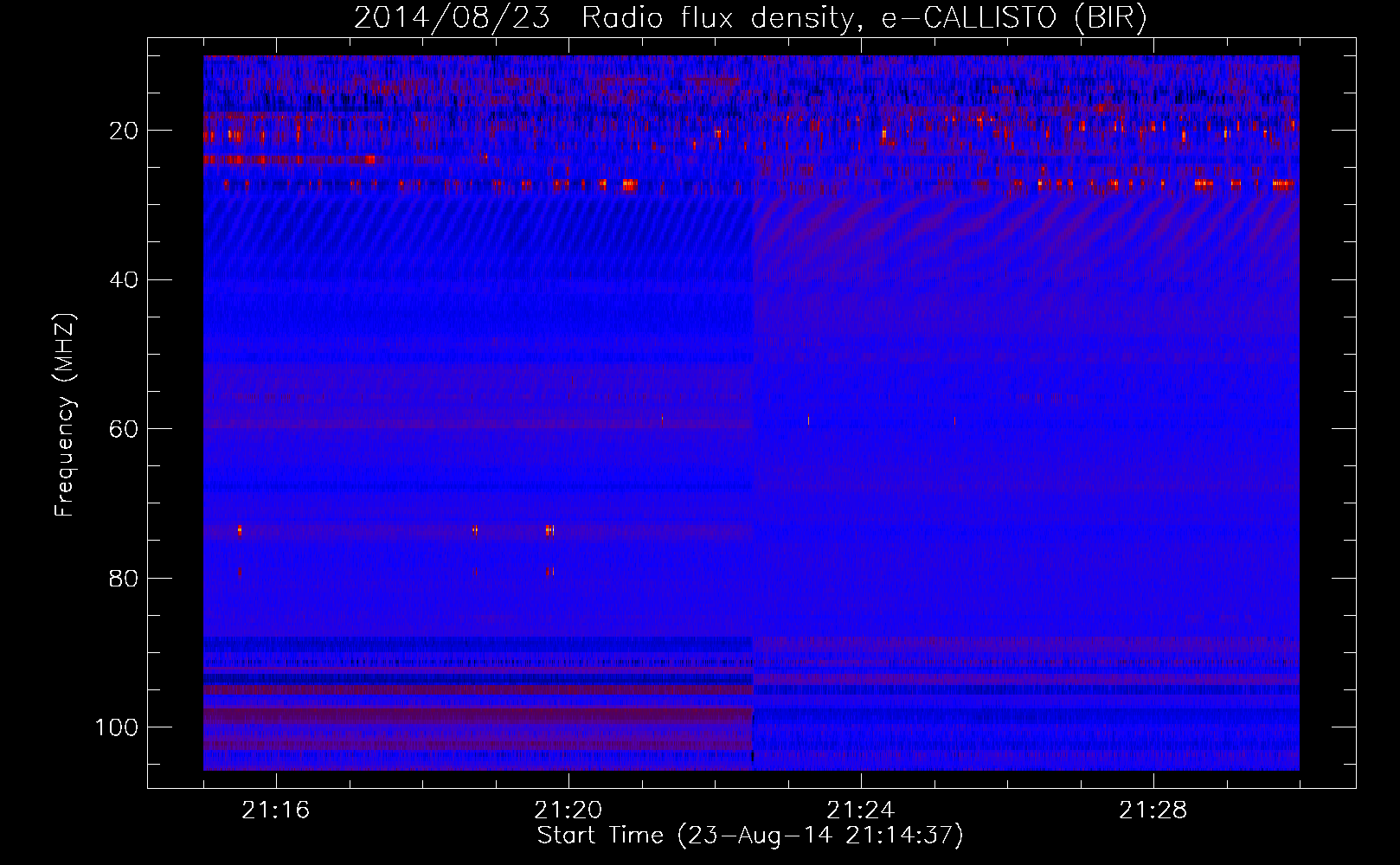Screen dimensions: 1400x865
Task: Click the plot title '2014/08/23 Radio flux density'
Action: 750,18
